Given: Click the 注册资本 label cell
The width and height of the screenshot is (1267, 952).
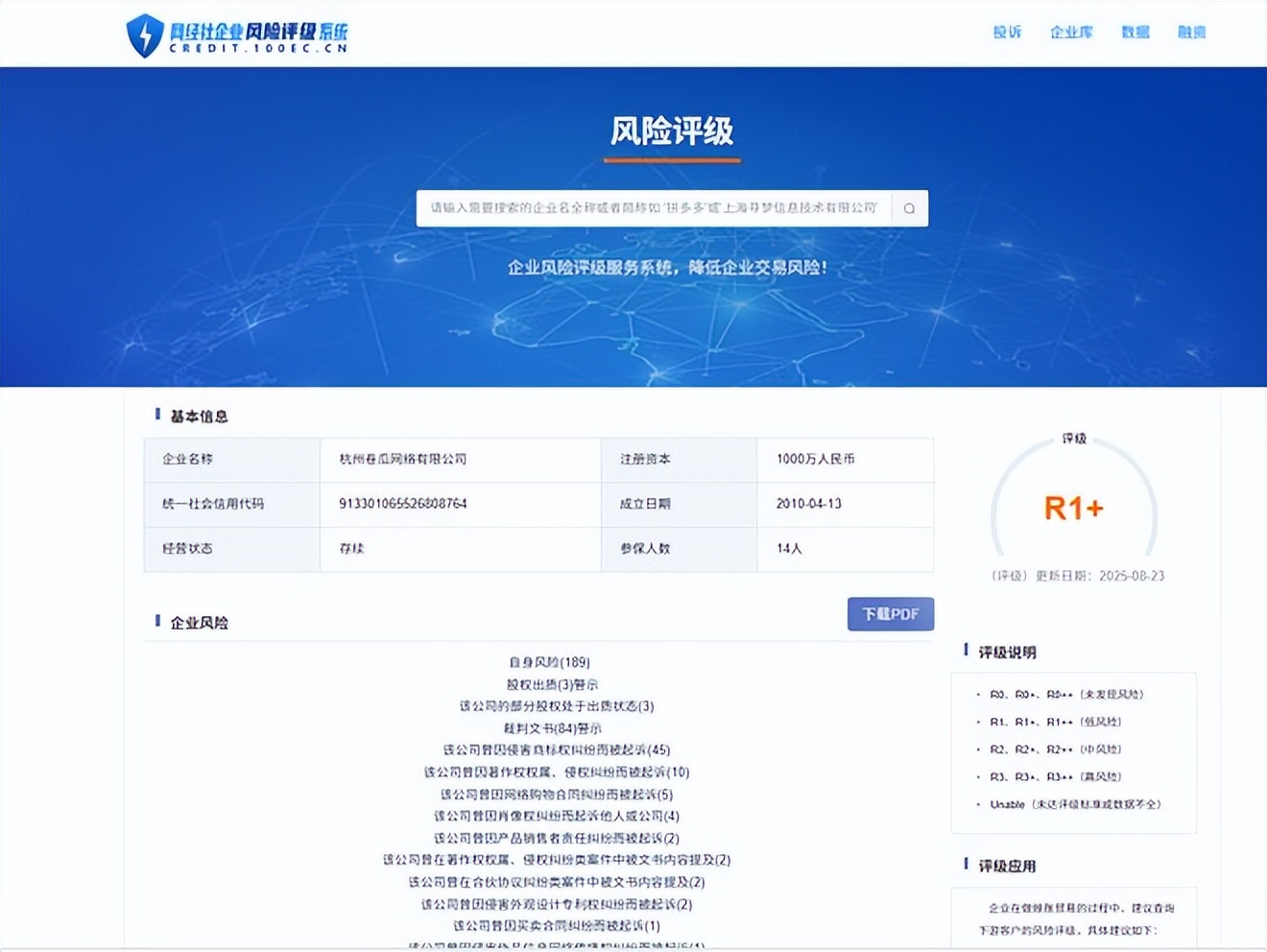Looking at the screenshot, I should [679, 460].
